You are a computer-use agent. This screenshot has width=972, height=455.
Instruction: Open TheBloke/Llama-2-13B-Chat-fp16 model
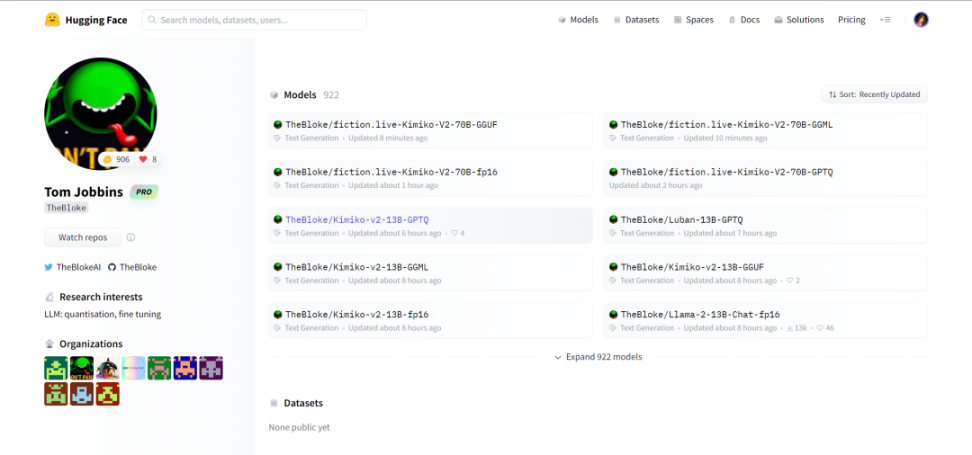tap(700, 314)
